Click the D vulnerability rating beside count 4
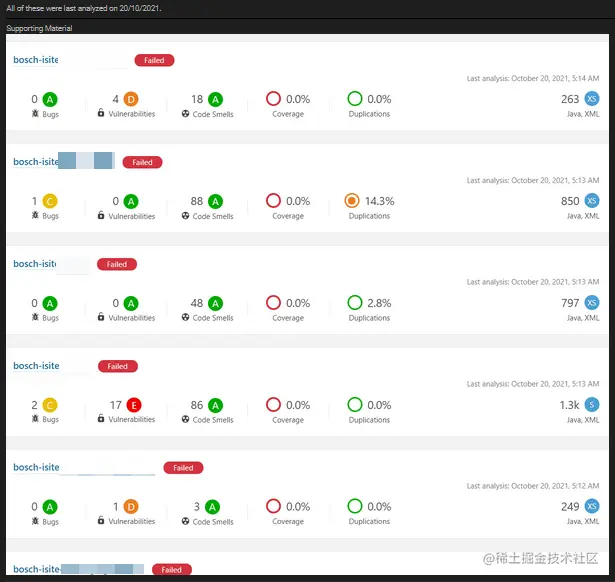 click(x=131, y=99)
